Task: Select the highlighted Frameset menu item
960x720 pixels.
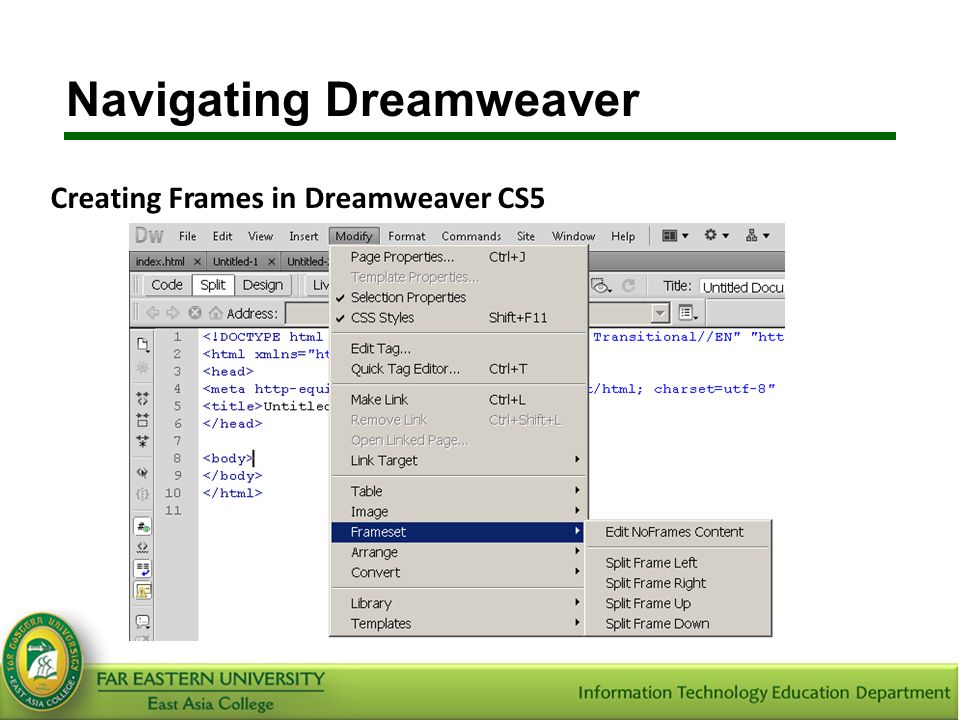Action: point(459,531)
